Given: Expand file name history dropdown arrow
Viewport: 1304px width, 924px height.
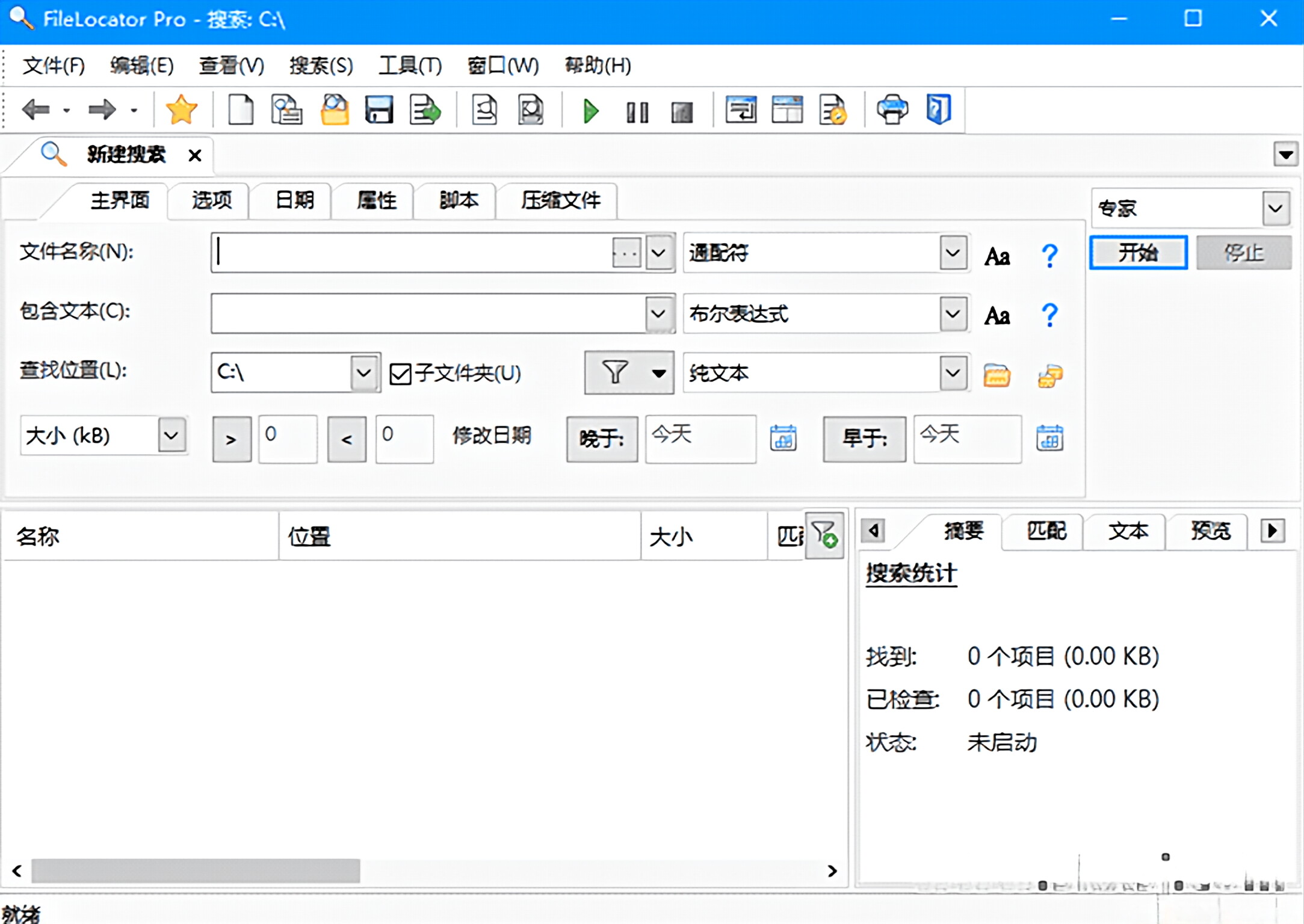Looking at the screenshot, I should click(659, 253).
